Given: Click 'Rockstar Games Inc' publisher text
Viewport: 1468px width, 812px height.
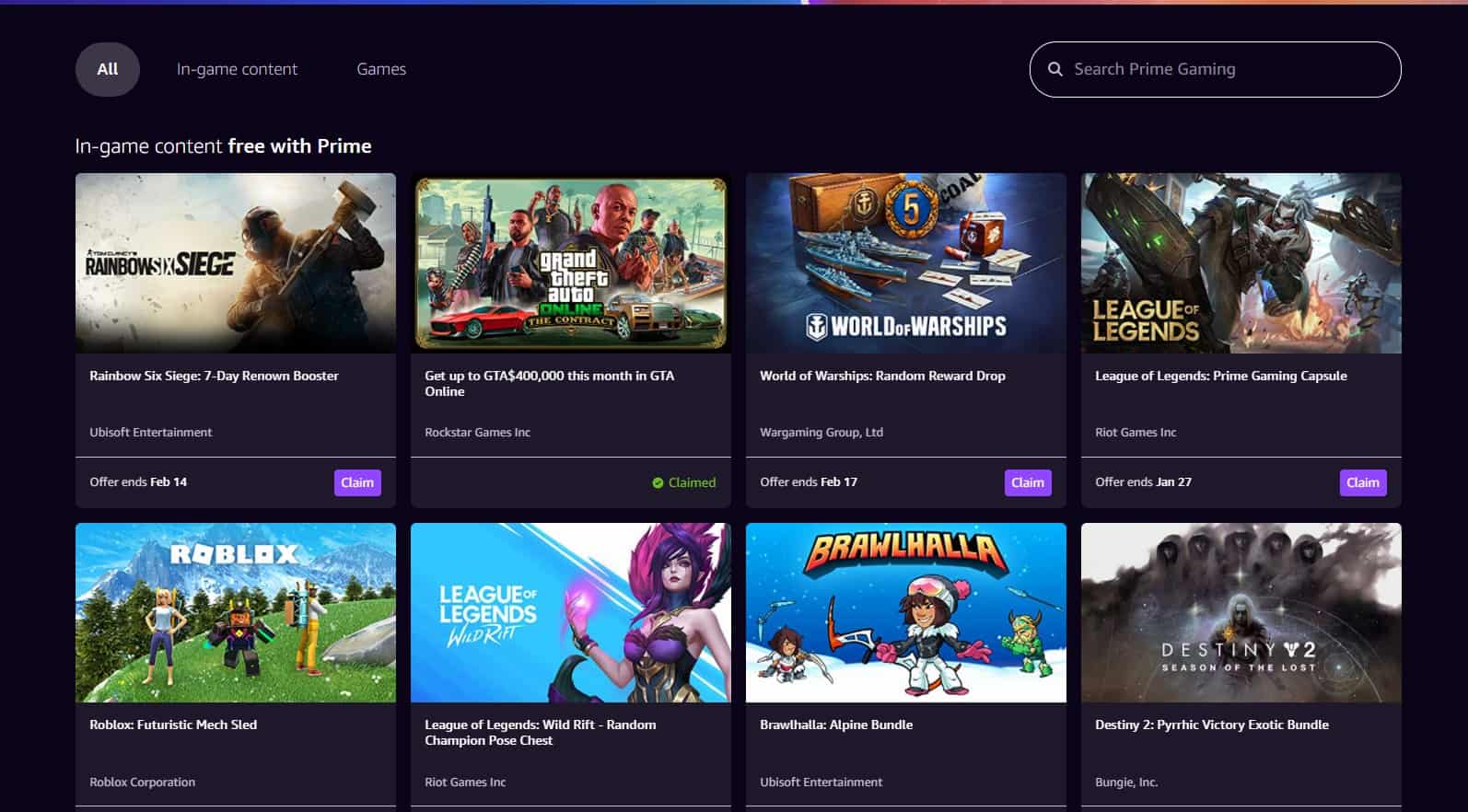Looking at the screenshot, I should 477,432.
